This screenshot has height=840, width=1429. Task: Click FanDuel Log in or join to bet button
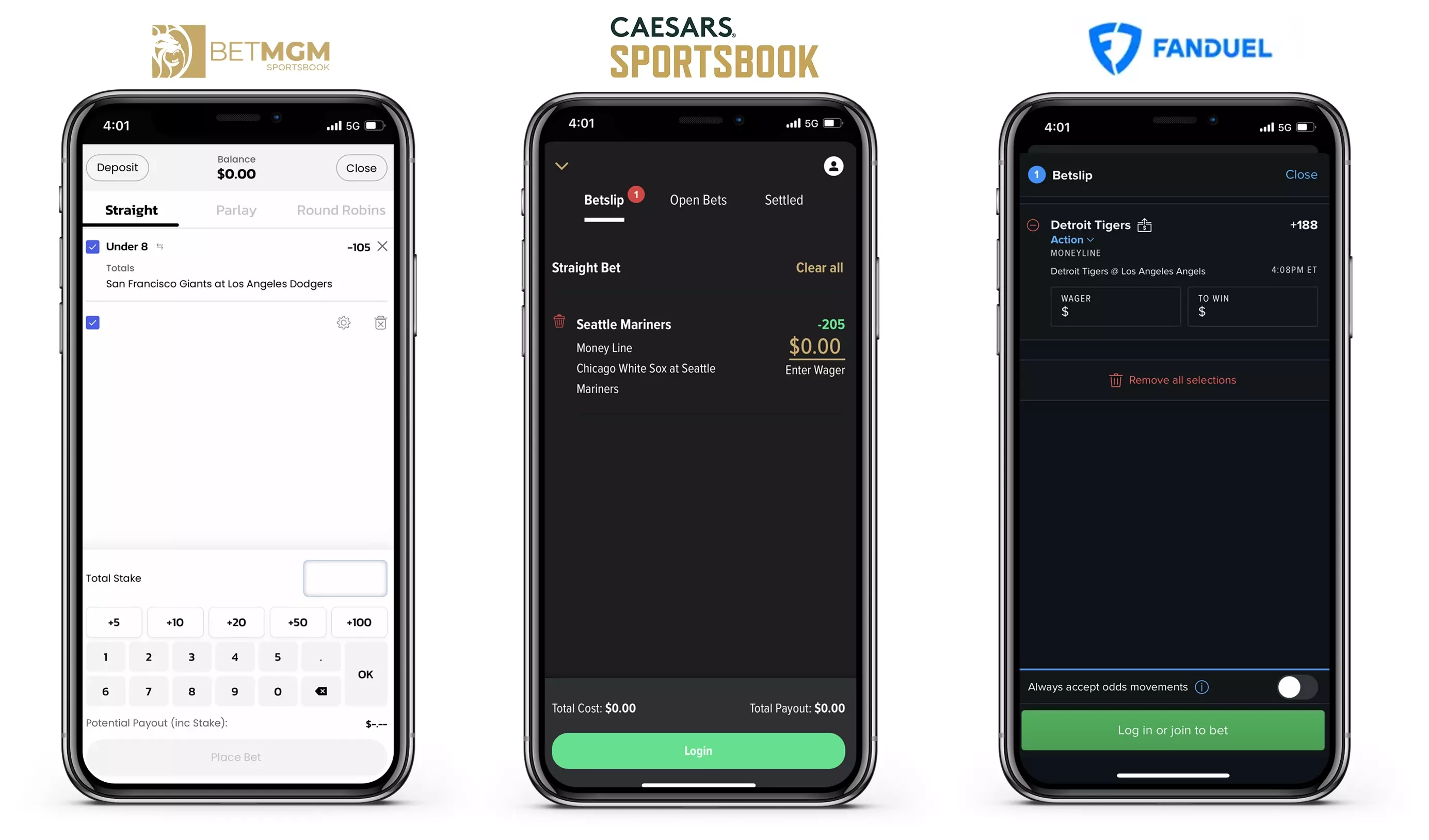pyautogui.click(x=1173, y=729)
